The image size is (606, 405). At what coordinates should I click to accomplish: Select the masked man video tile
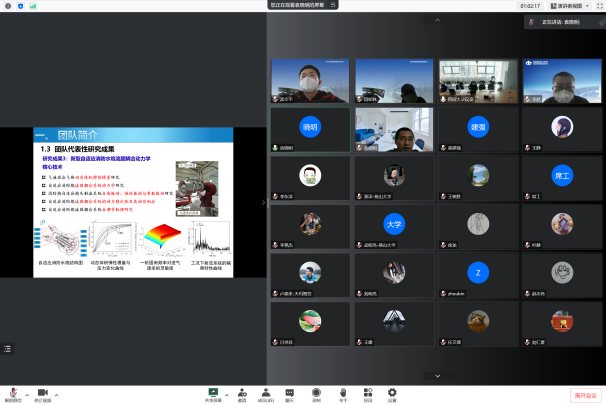point(310,81)
